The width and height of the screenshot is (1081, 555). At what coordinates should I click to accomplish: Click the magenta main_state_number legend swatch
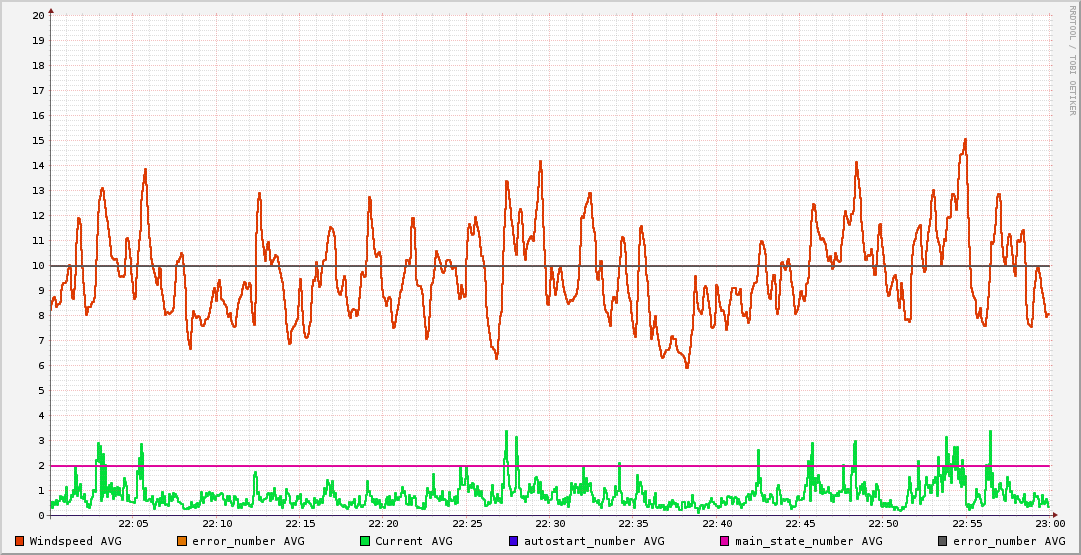point(725,541)
